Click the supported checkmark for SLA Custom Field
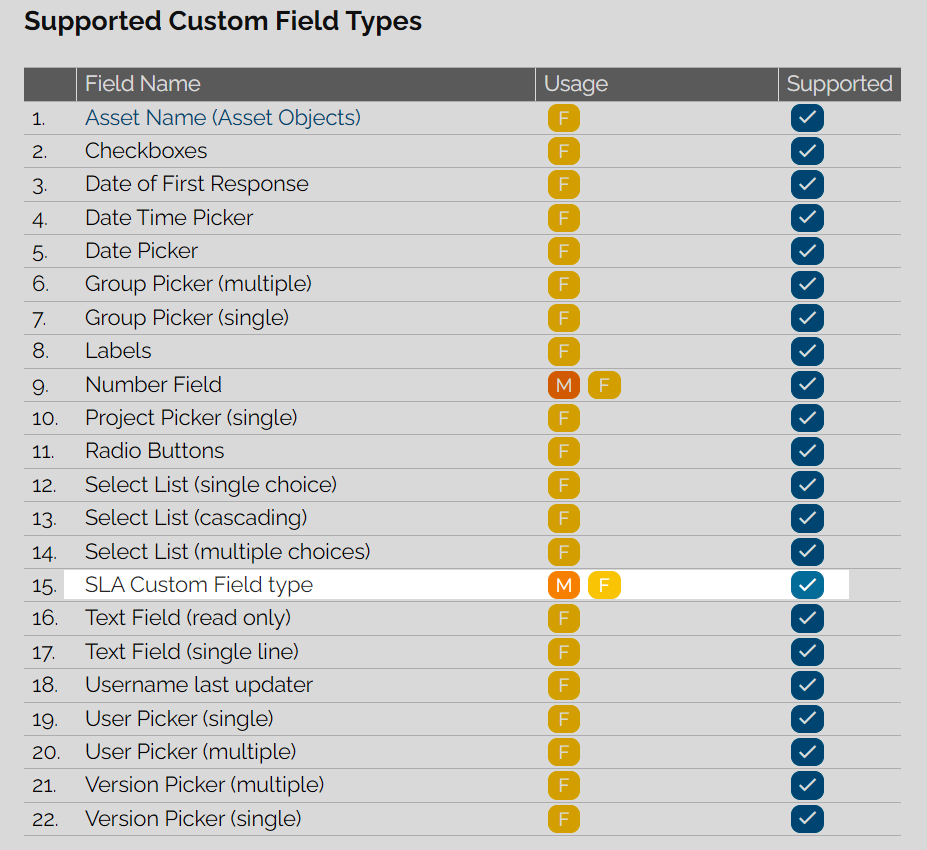 [807, 585]
